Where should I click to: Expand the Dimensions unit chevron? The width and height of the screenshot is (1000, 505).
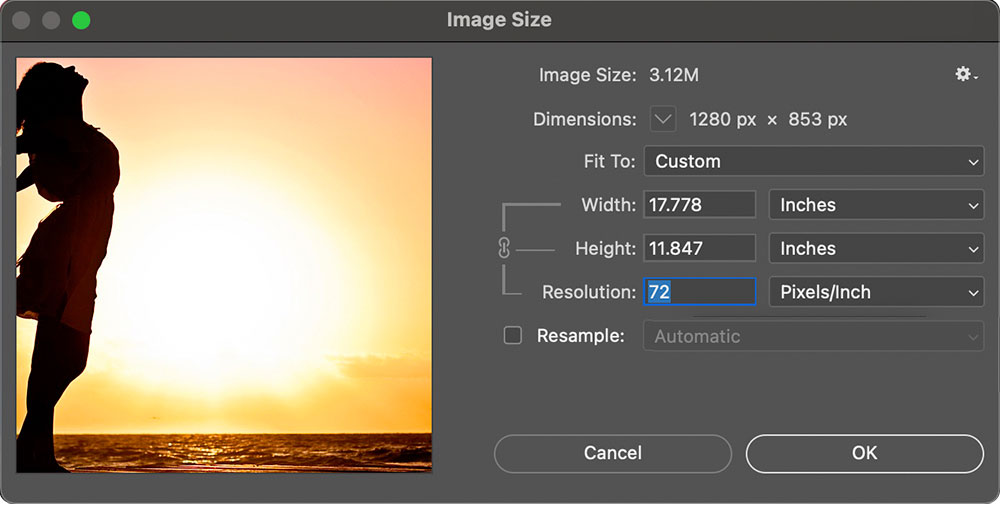point(663,119)
